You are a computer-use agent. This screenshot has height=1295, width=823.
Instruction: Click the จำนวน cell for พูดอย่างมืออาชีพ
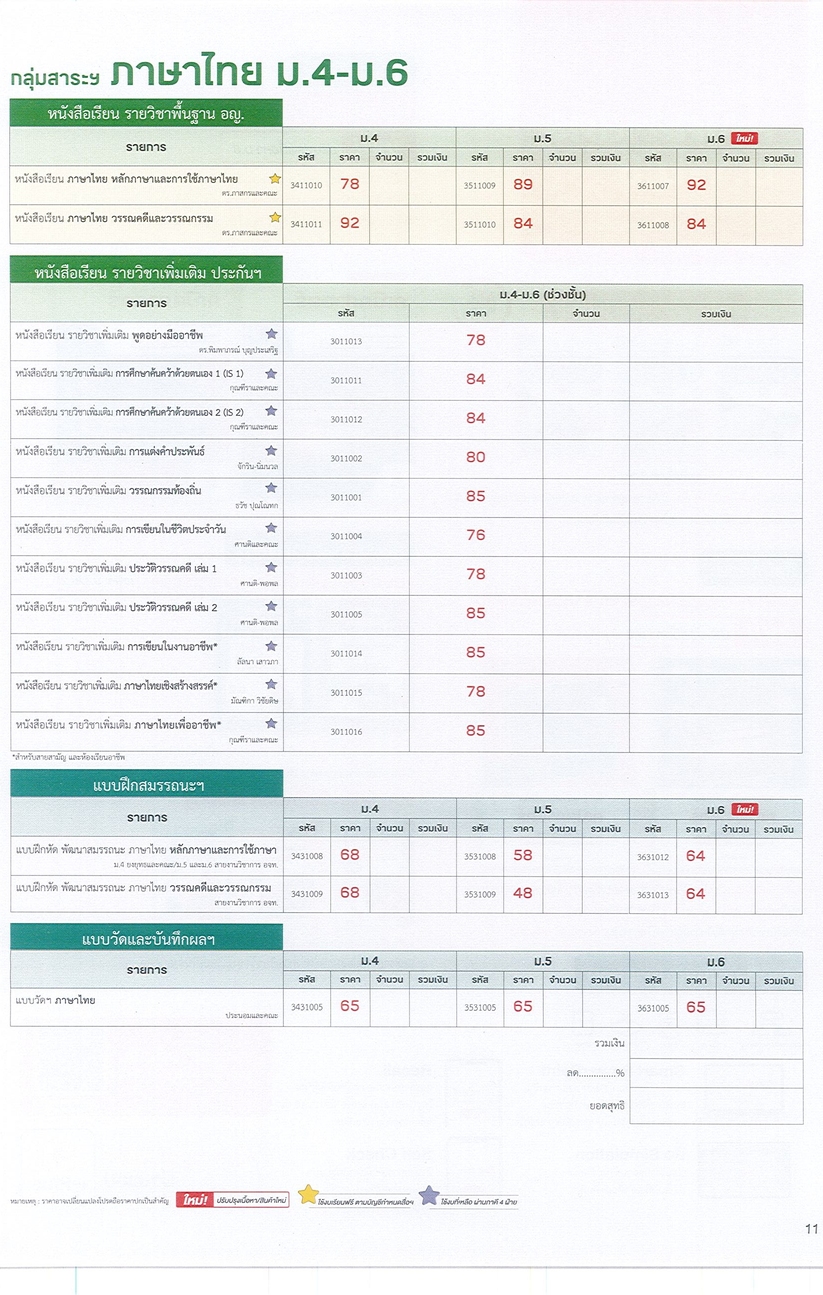click(585, 342)
